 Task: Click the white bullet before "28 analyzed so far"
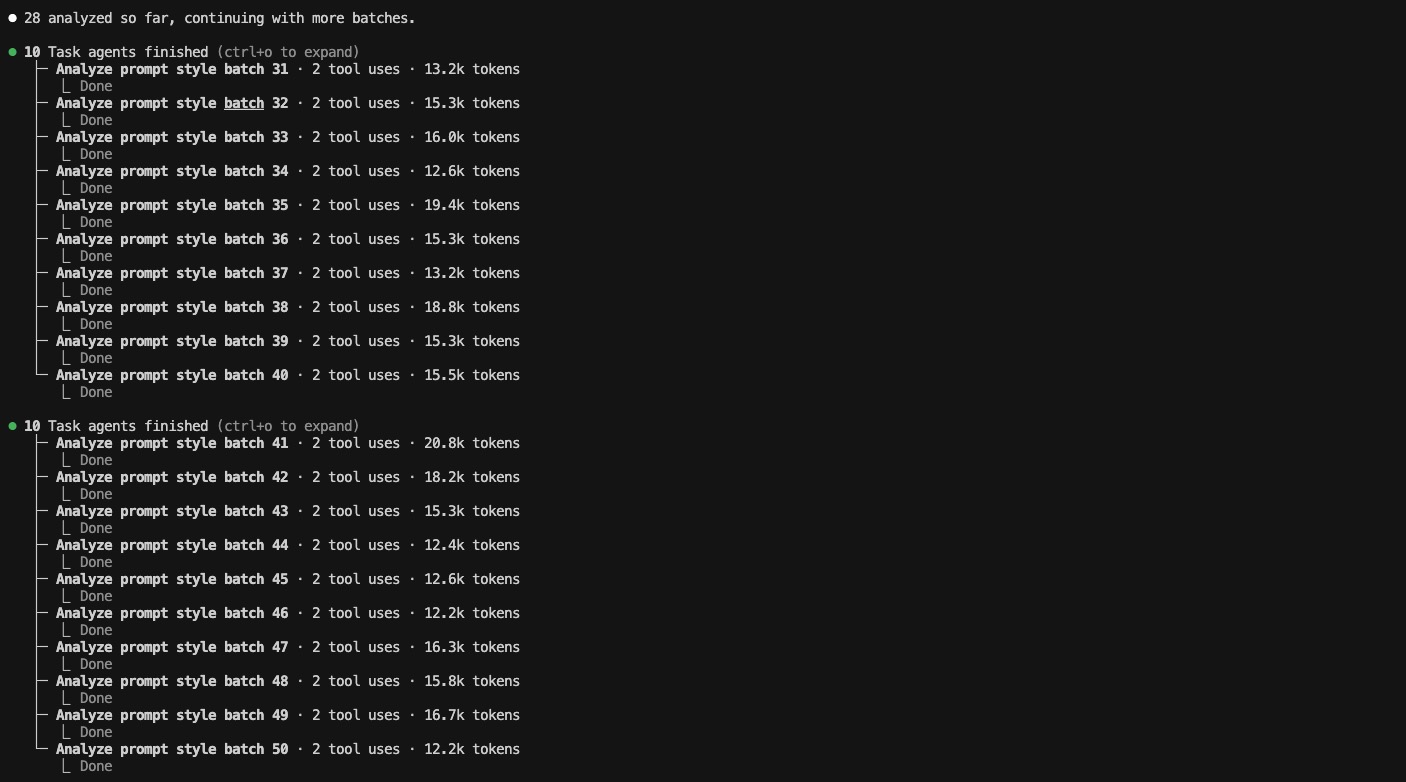coord(12,18)
